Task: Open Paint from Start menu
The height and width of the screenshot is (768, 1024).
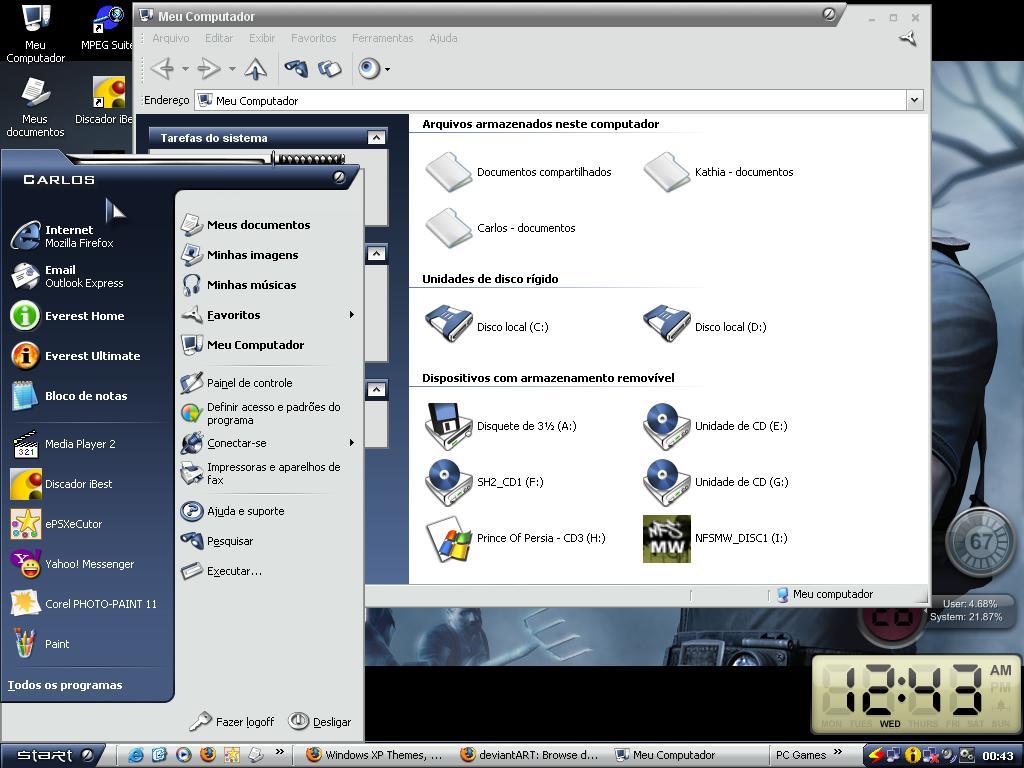Action: 87,644
